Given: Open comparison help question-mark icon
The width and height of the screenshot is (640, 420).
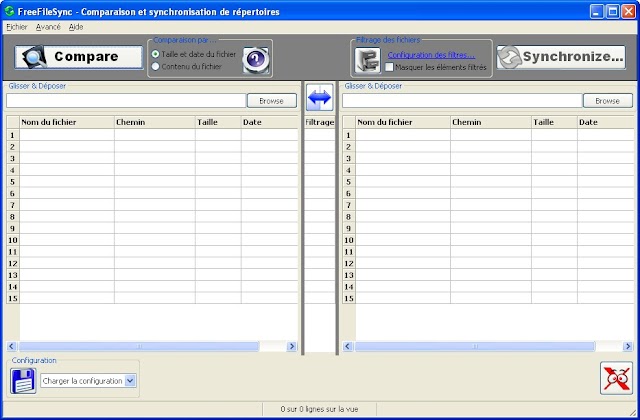Looking at the screenshot, I should pyautogui.click(x=256, y=60).
